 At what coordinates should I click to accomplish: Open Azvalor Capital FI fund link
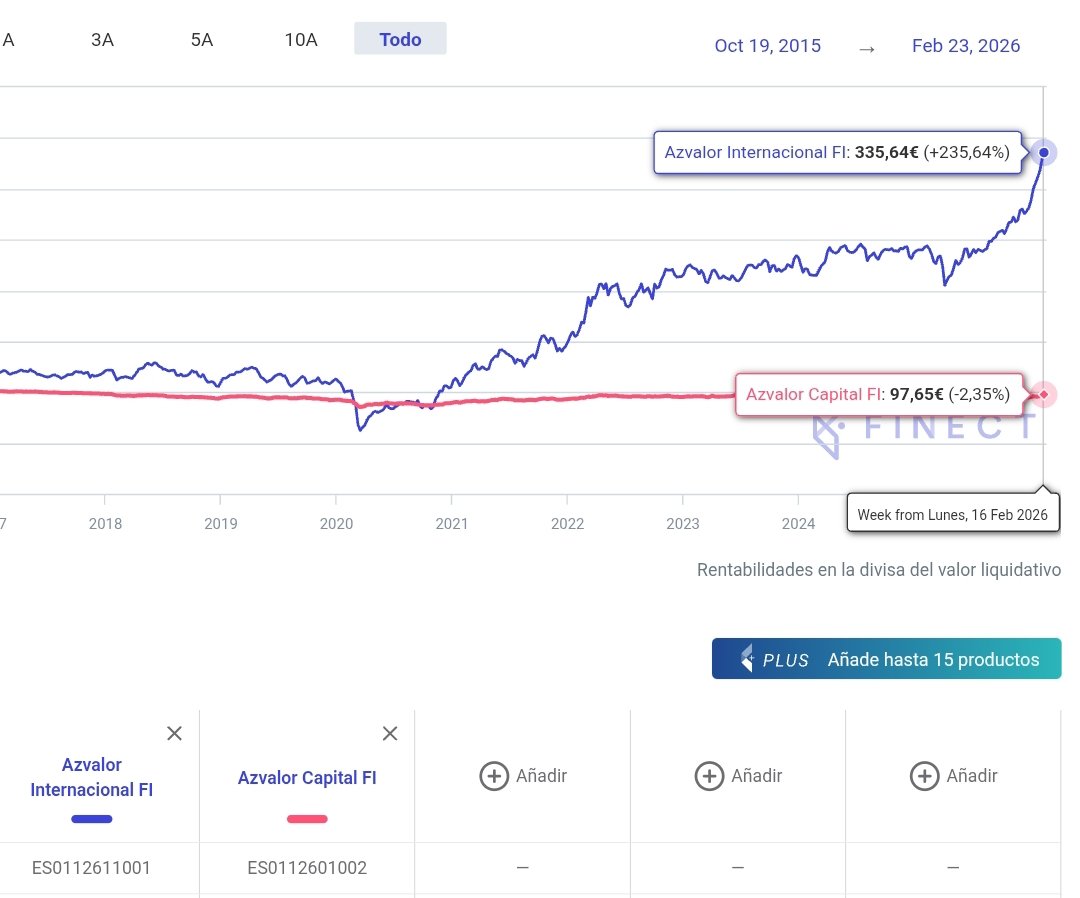307,778
